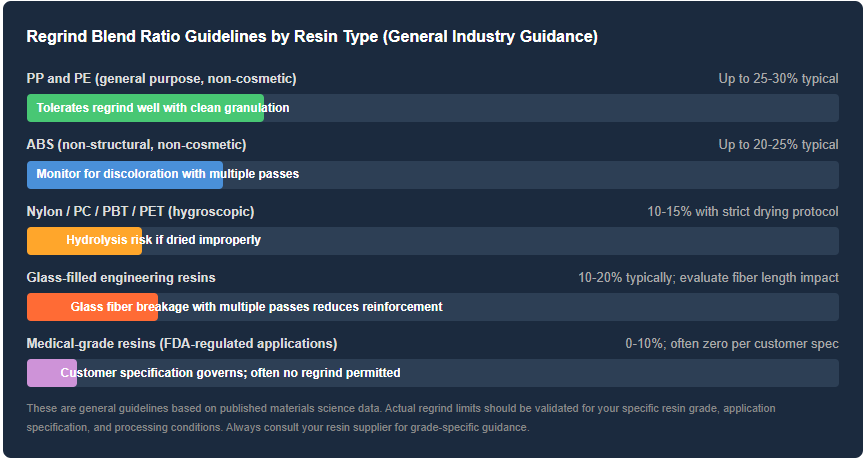Click '10-20% typically; evaluate fiber length impact'

(708, 277)
